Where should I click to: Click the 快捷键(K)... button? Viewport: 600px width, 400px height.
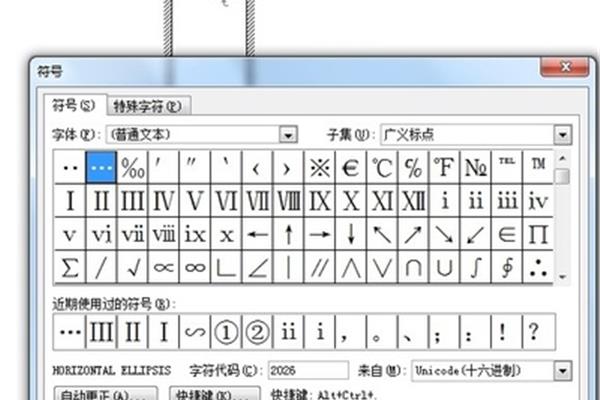[x=215, y=393]
